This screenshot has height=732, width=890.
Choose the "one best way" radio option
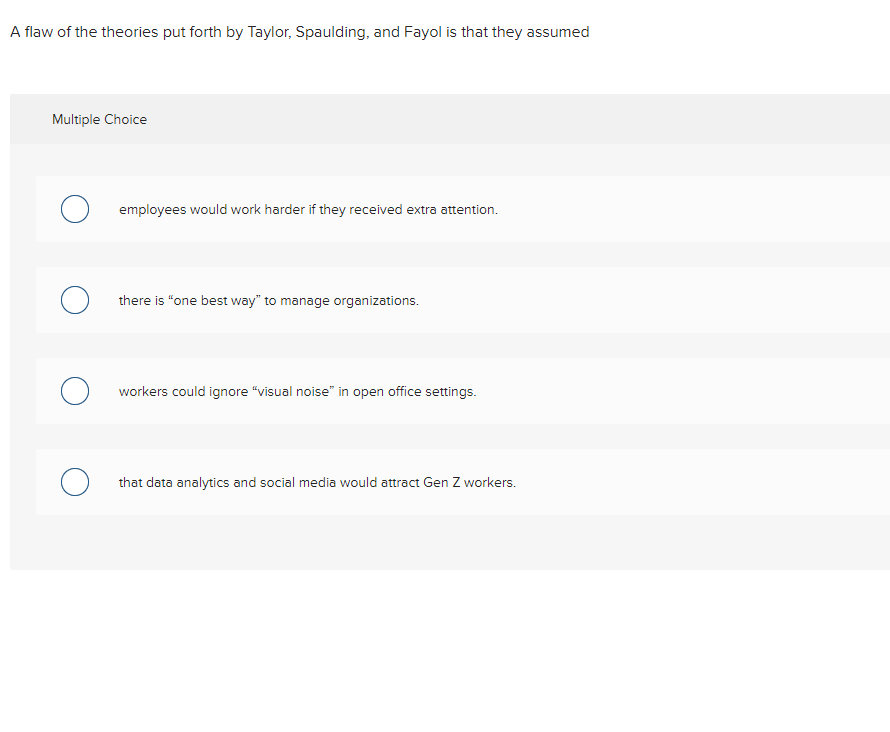point(75,300)
